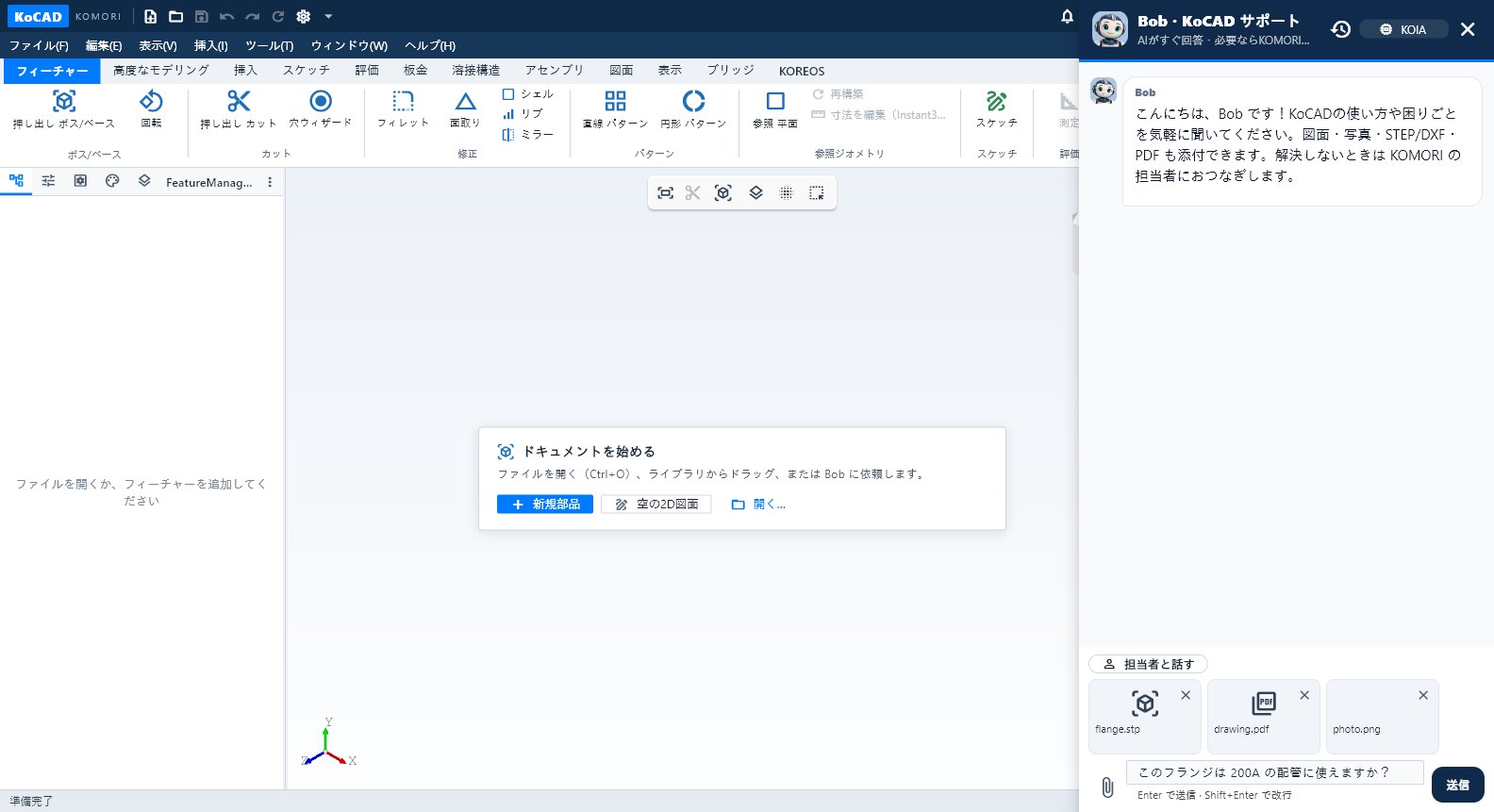
Task: Select the フィレット tool
Action: tap(403, 109)
